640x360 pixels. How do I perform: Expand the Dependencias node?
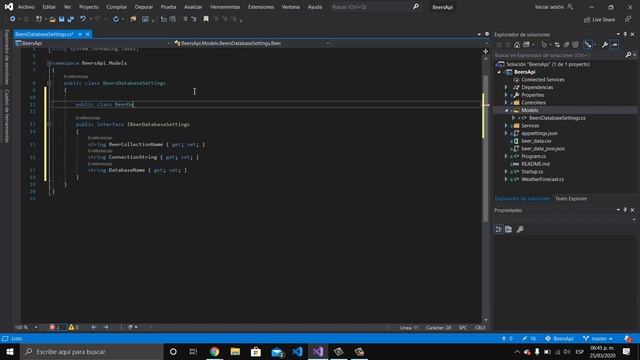506,87
